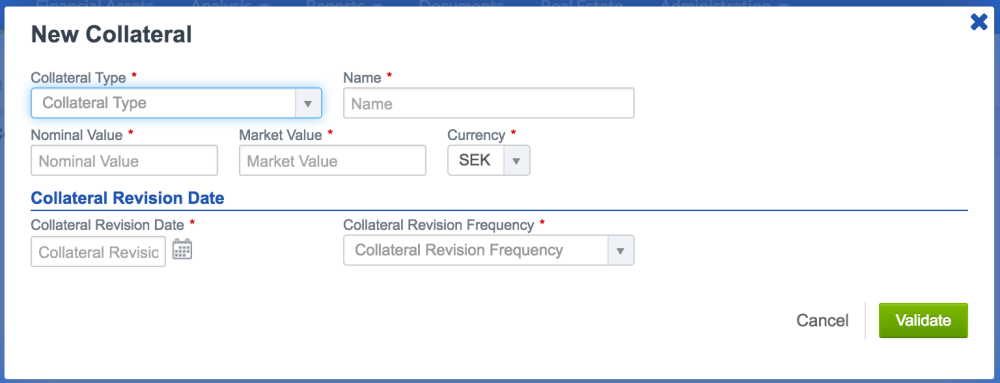Click the green Validate button

pyautogui.click(x=923, y=320)
